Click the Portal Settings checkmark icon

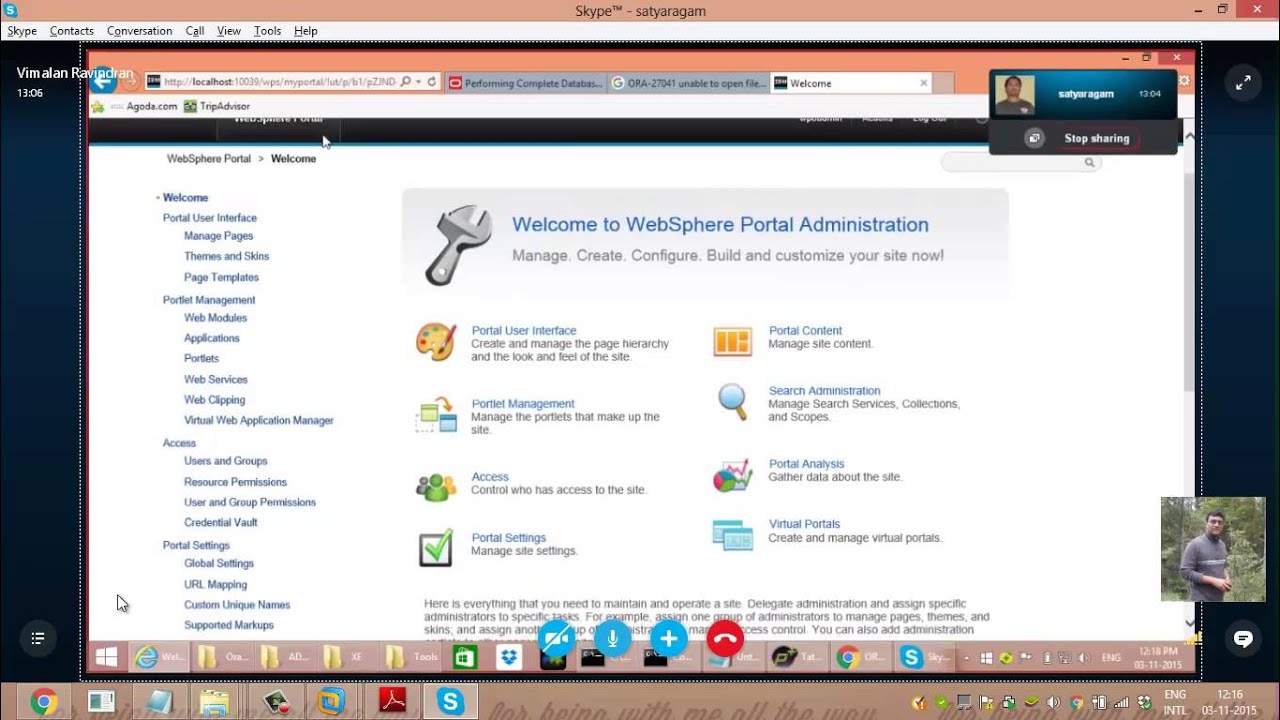tap(436, 548)
